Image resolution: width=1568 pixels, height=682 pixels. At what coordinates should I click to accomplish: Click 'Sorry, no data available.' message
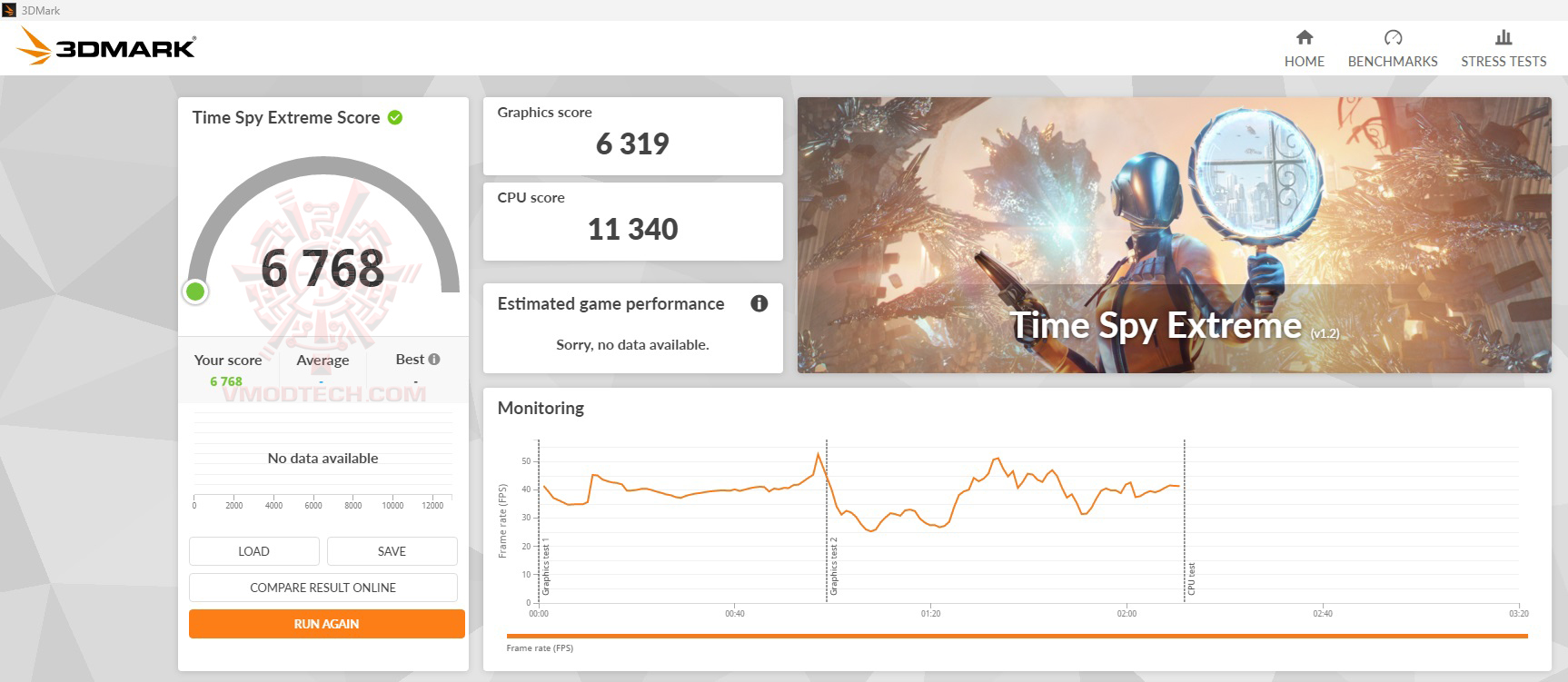pyautogui.click(x=632, y=344)
